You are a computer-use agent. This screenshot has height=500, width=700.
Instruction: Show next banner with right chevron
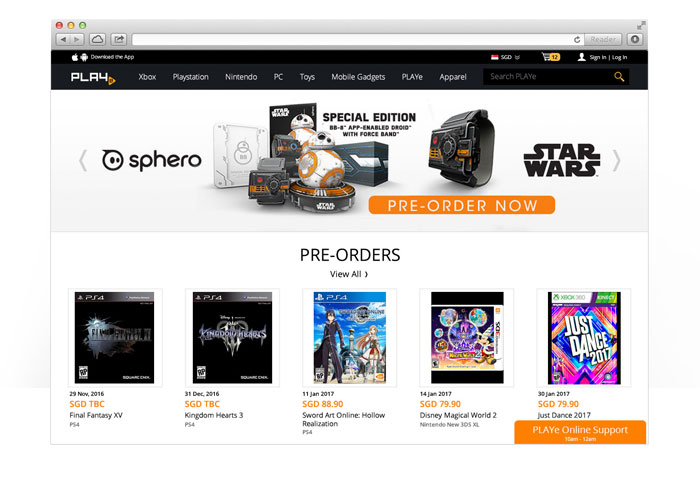(616, 161)
